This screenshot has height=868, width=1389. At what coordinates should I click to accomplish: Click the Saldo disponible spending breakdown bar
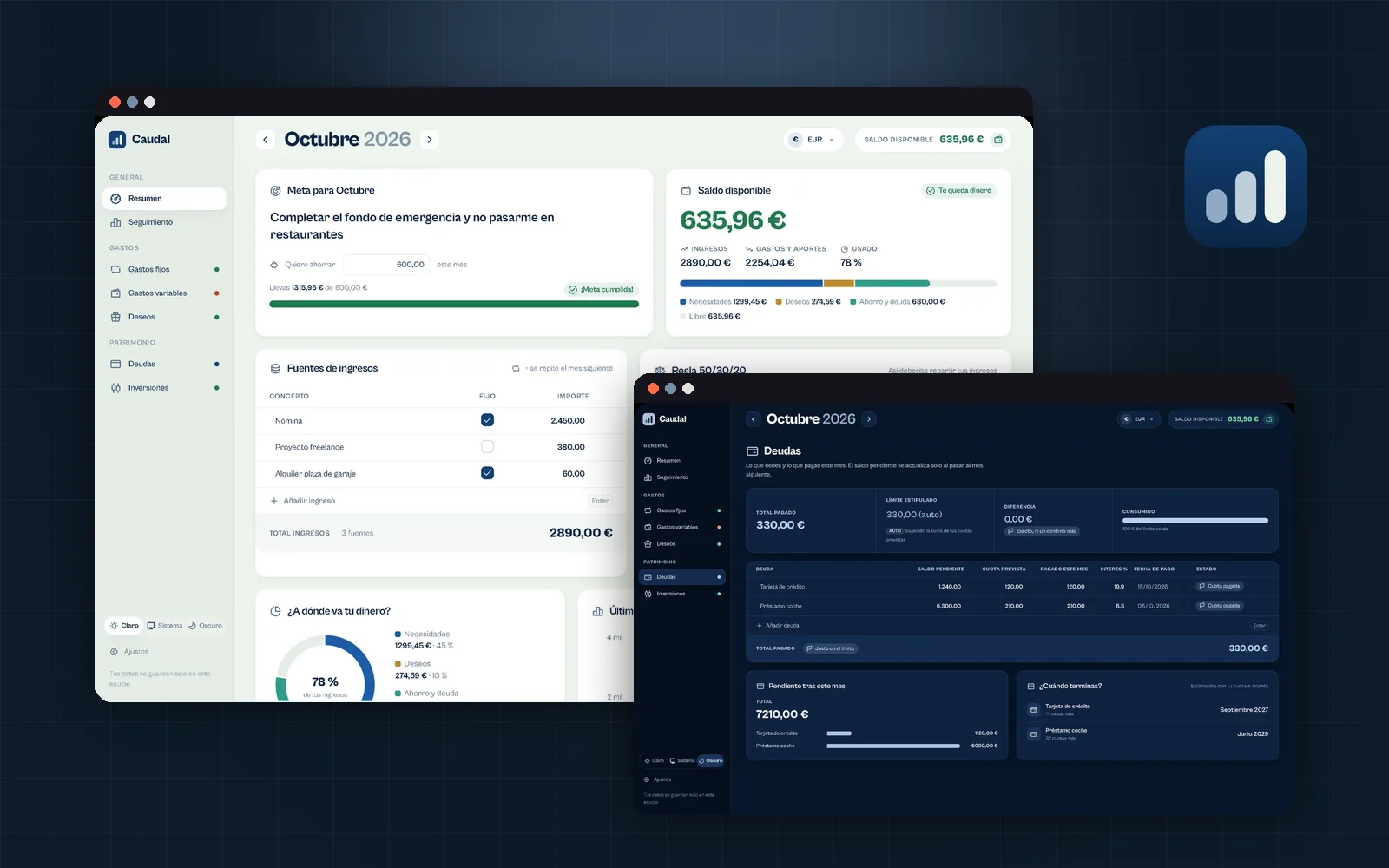839,284
